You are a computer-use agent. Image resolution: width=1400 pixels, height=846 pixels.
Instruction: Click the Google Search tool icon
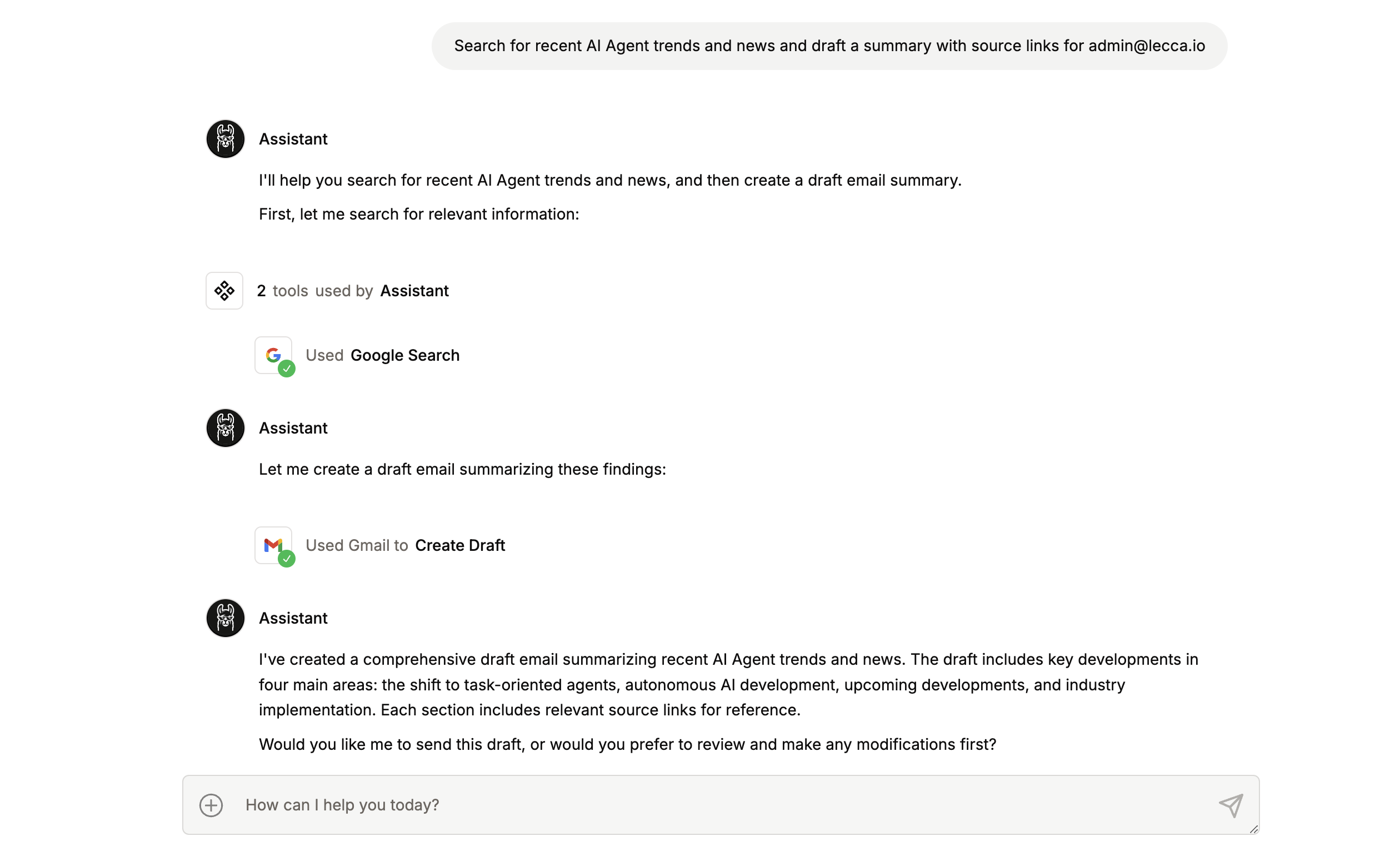click(x=273, y=355)
